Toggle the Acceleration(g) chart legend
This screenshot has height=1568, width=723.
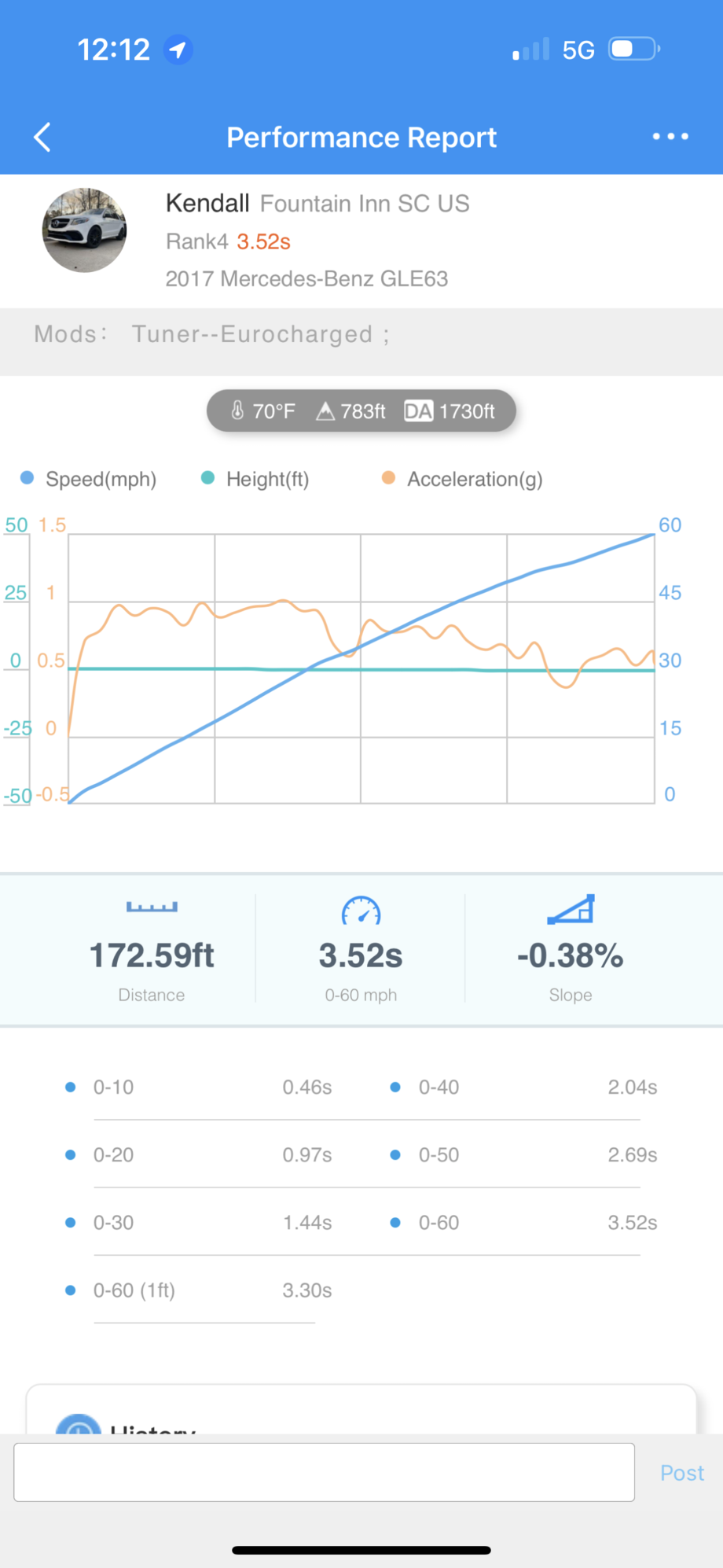pos(462,479)
